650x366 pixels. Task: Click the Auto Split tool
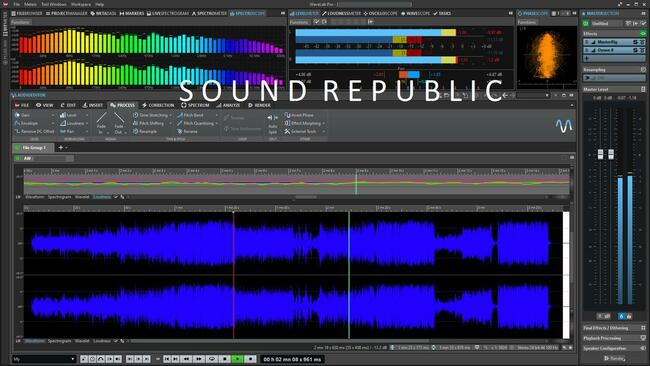tap(272, 124)
